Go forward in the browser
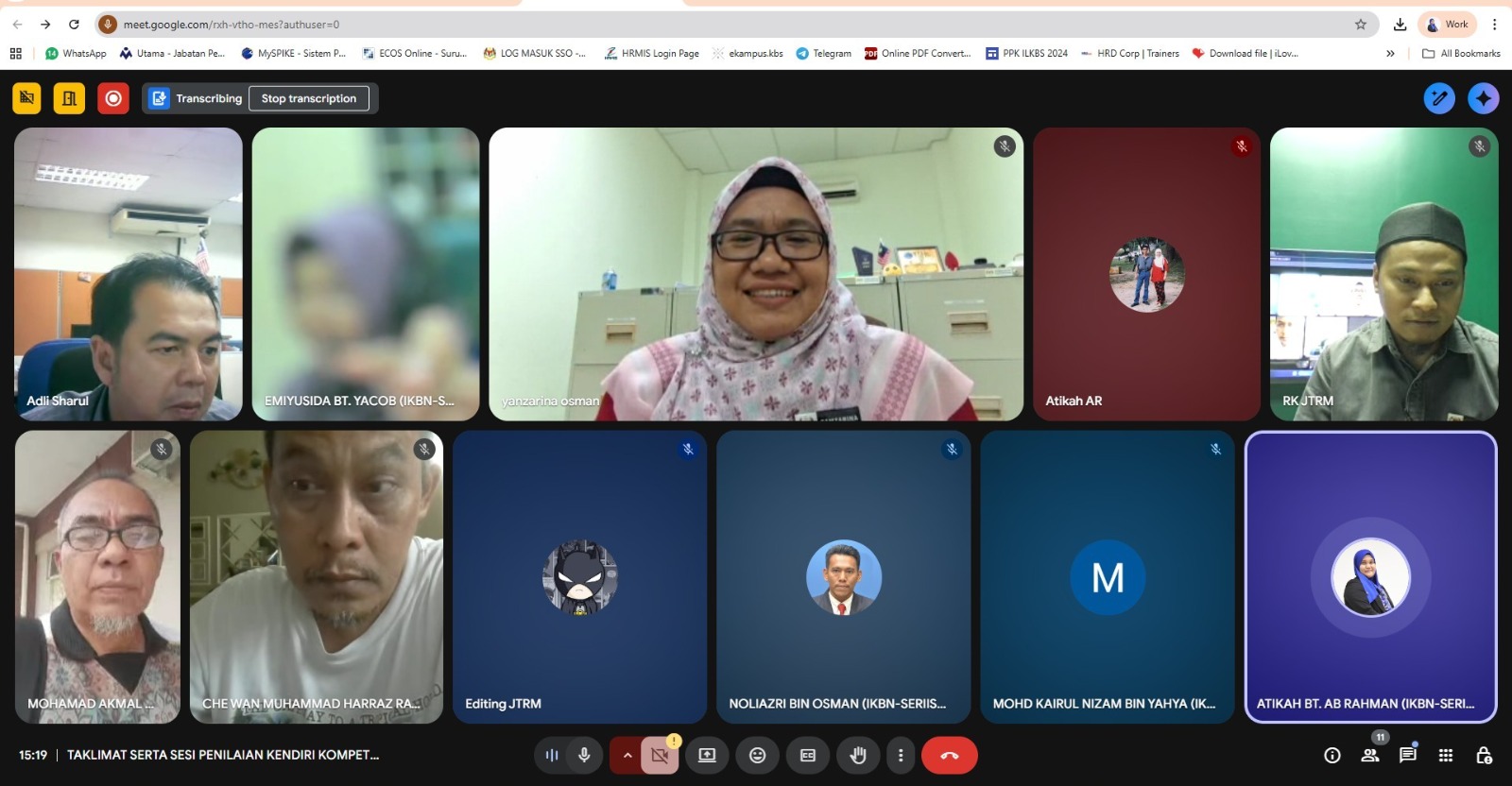1512x786 pixels. click(x=45, y=25)
